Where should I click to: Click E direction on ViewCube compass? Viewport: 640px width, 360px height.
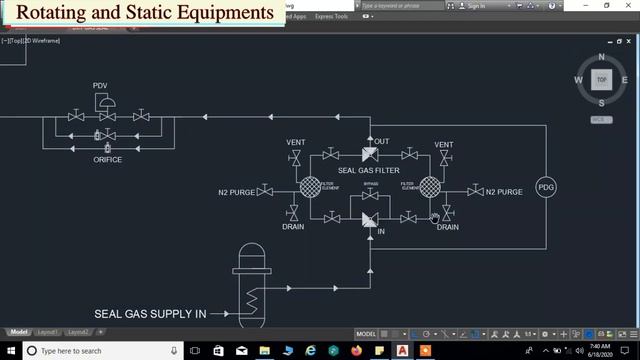[624, 80]
